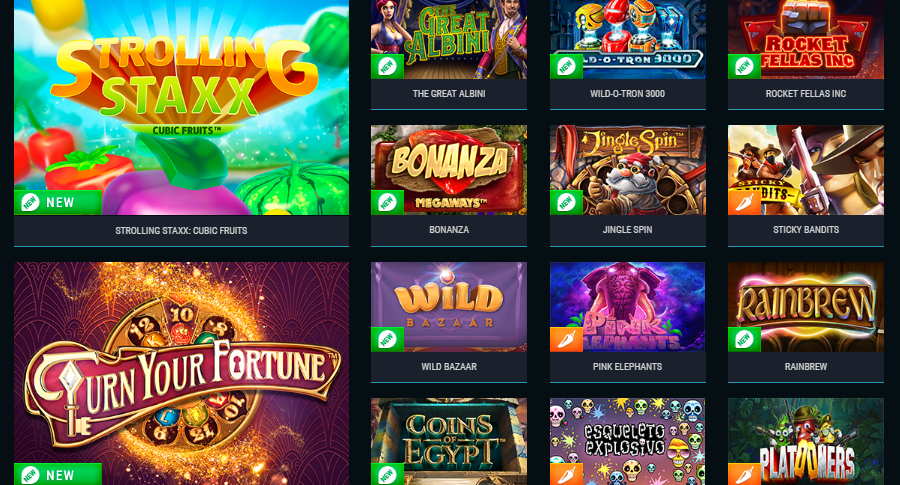900x485 pixels.
Task: Select the Pink Elephants title label
Action: point(627,366)
